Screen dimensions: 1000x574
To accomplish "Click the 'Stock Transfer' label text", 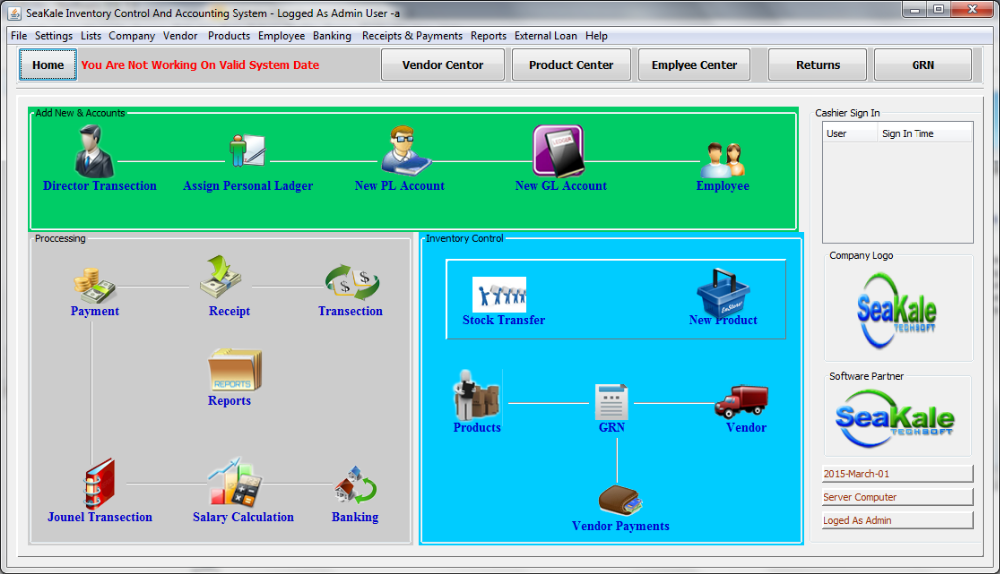I will (503, 320).
